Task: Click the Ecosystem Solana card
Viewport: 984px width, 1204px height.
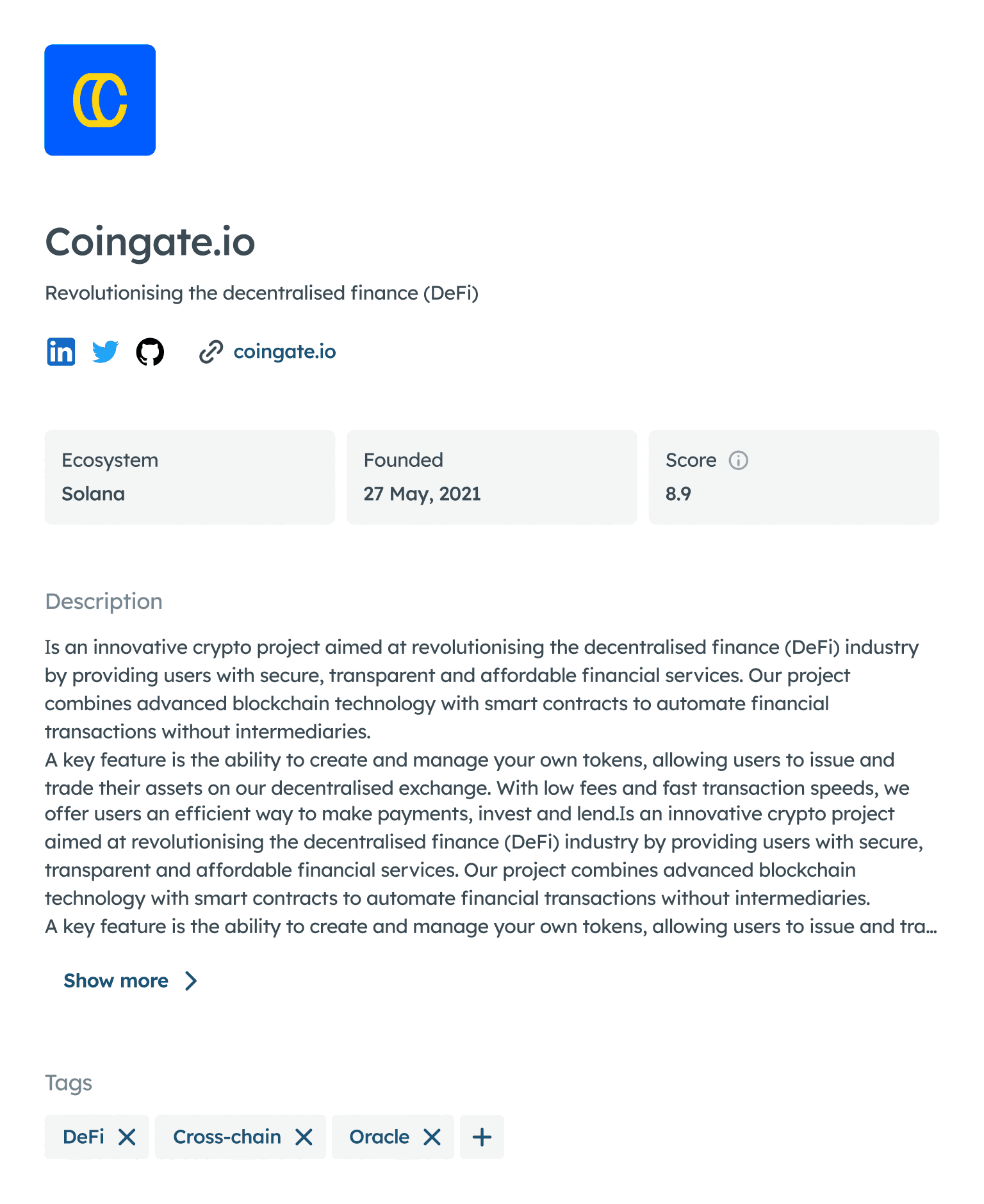Action: [190, 477]
